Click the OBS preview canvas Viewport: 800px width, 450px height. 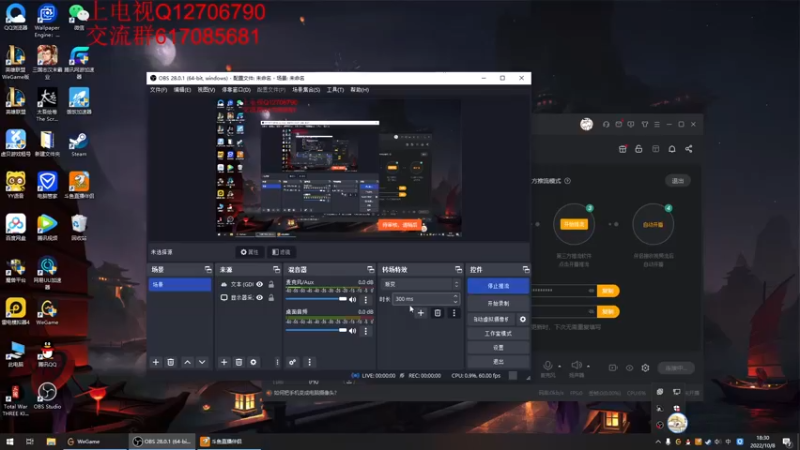click(x=339, y=168)
